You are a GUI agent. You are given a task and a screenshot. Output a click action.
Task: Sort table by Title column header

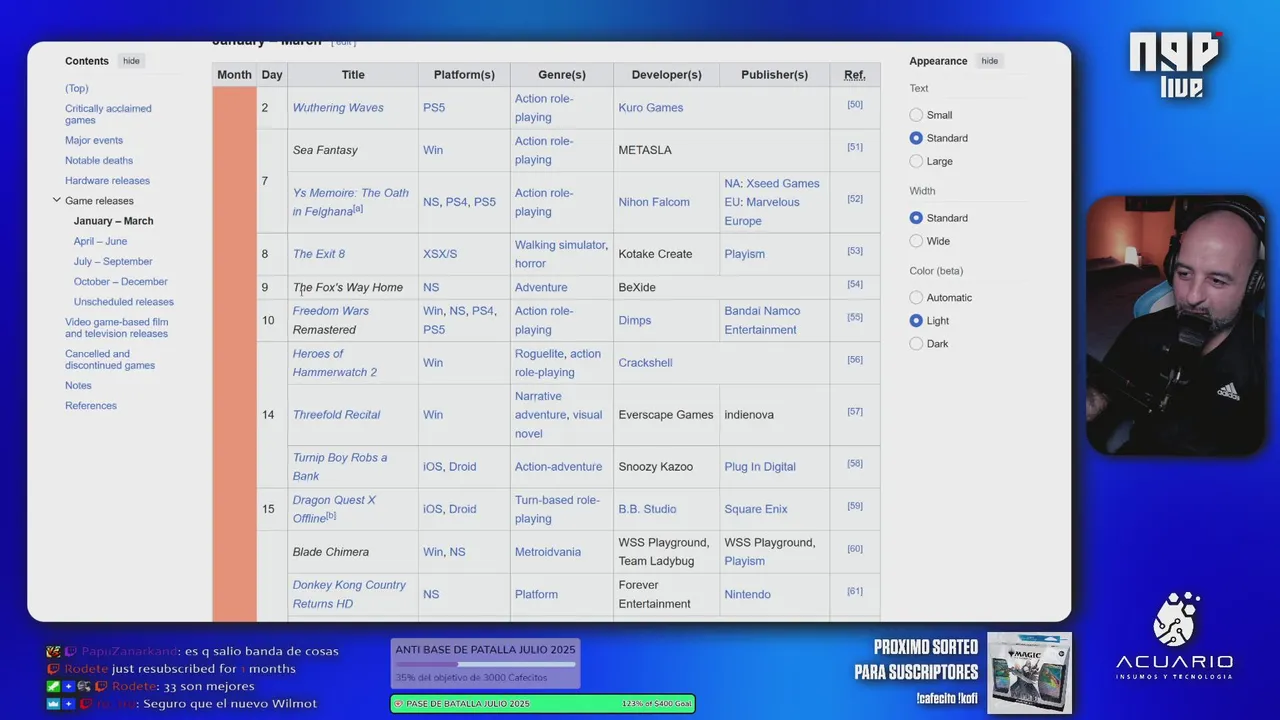[x=353, y=75]
